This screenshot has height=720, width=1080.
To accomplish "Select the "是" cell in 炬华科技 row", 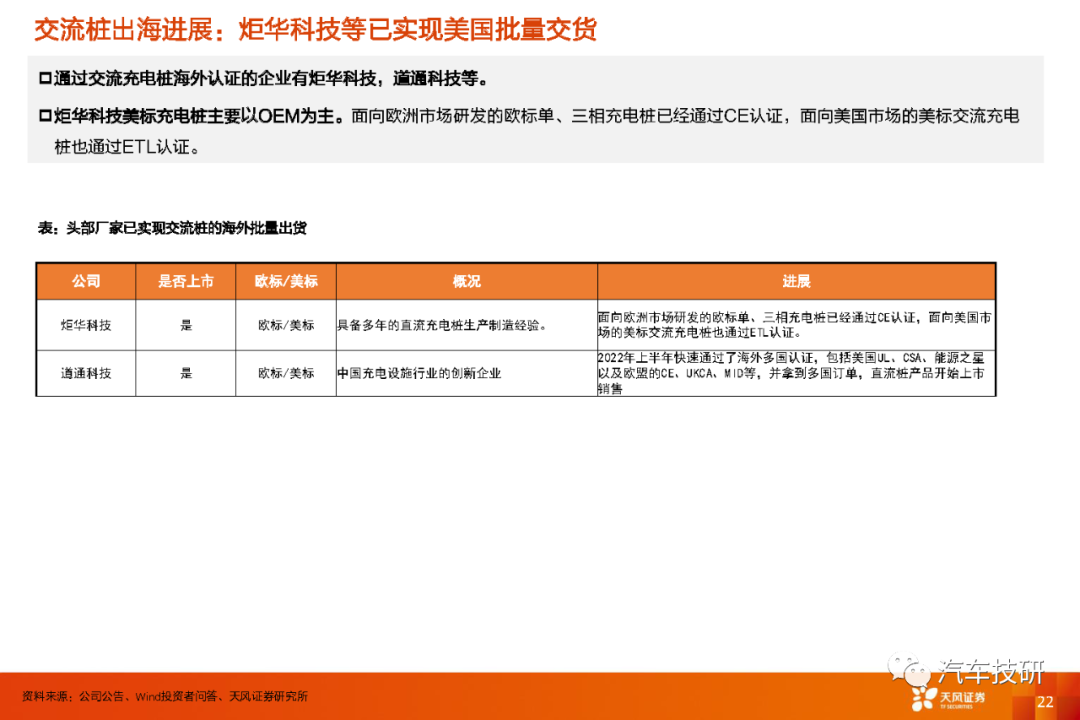I will [186, 325].
